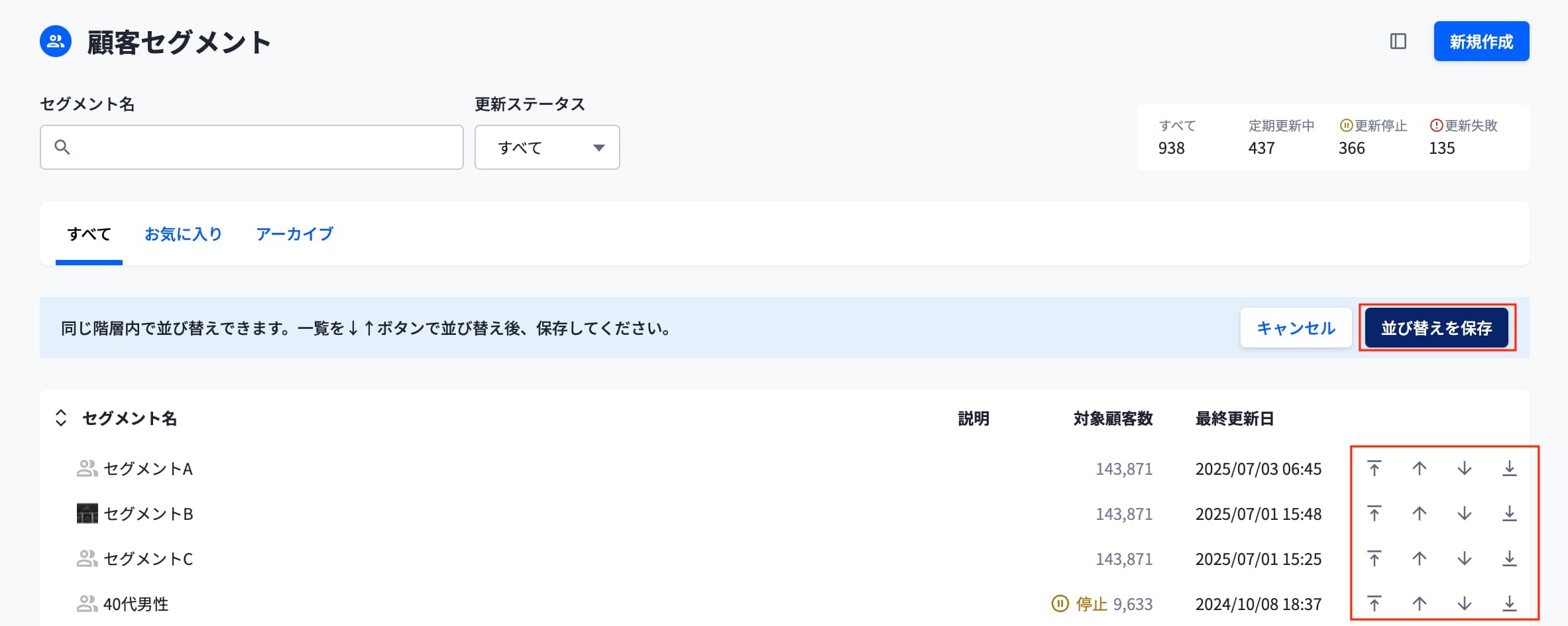
Task: Send セグメントB to the bottom
Action: (x=1509, y=514)
